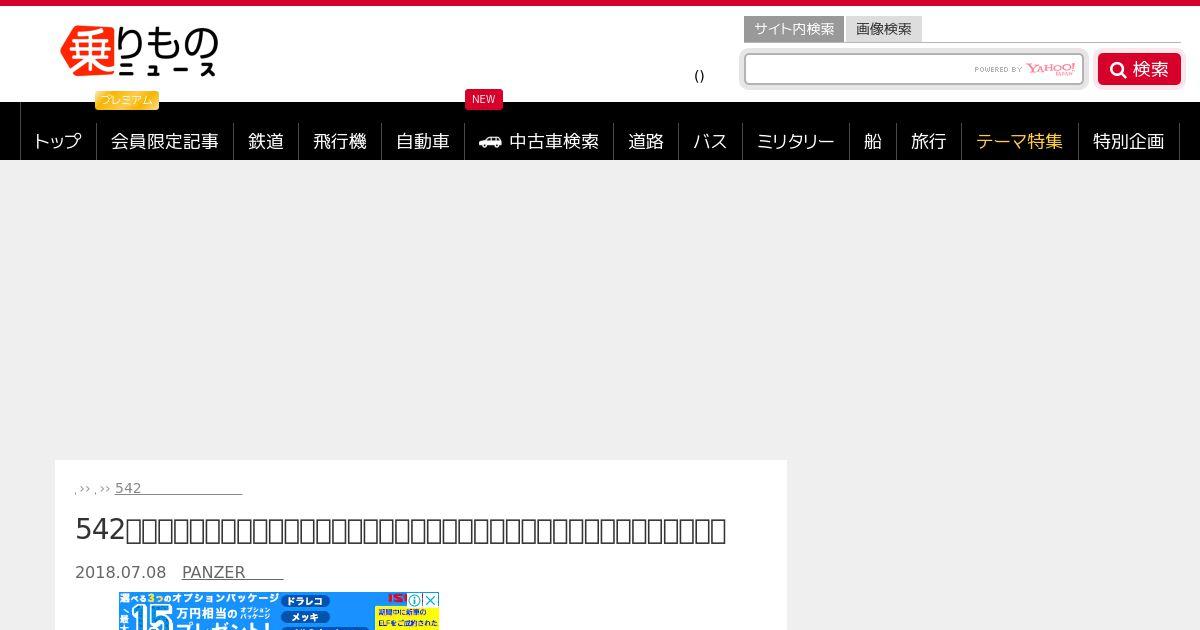
Task: Go to the 自動車 section
Action: point(423,141)
